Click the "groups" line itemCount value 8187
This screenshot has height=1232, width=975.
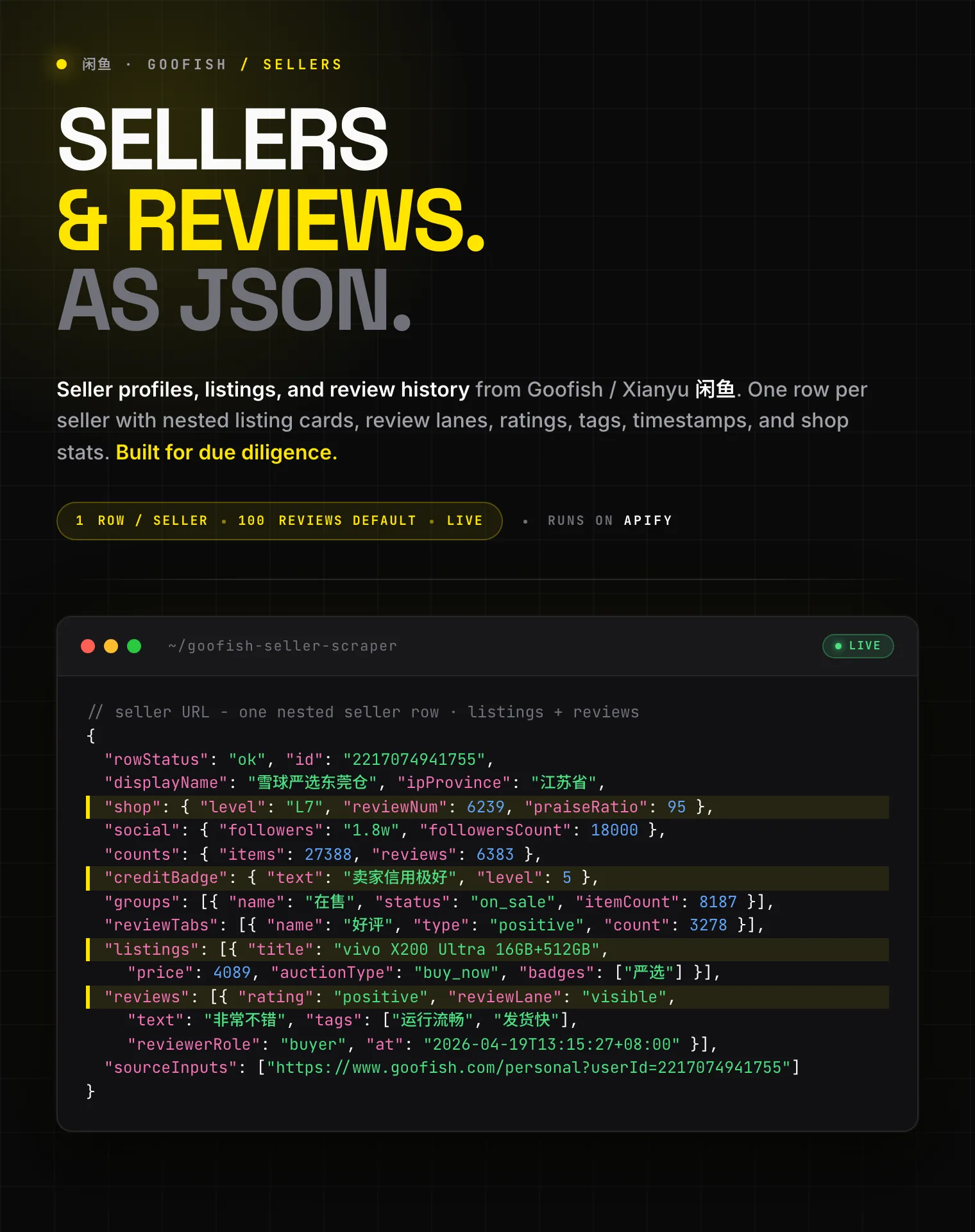[718, 902]
